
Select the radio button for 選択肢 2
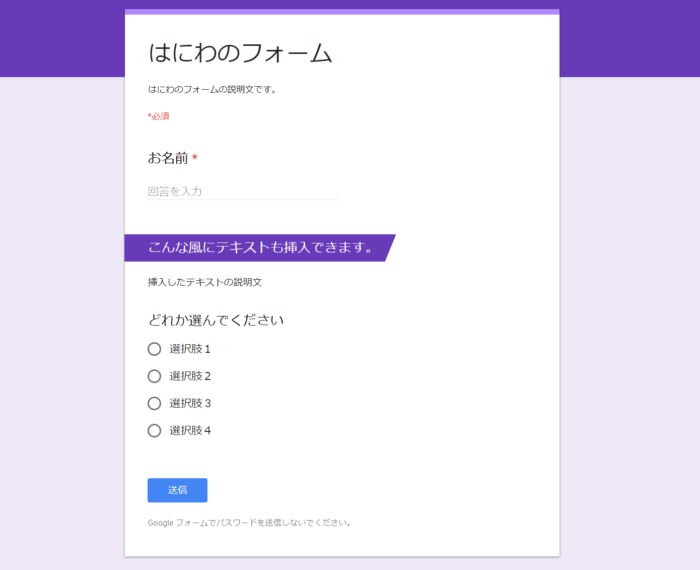pos(154,376)
